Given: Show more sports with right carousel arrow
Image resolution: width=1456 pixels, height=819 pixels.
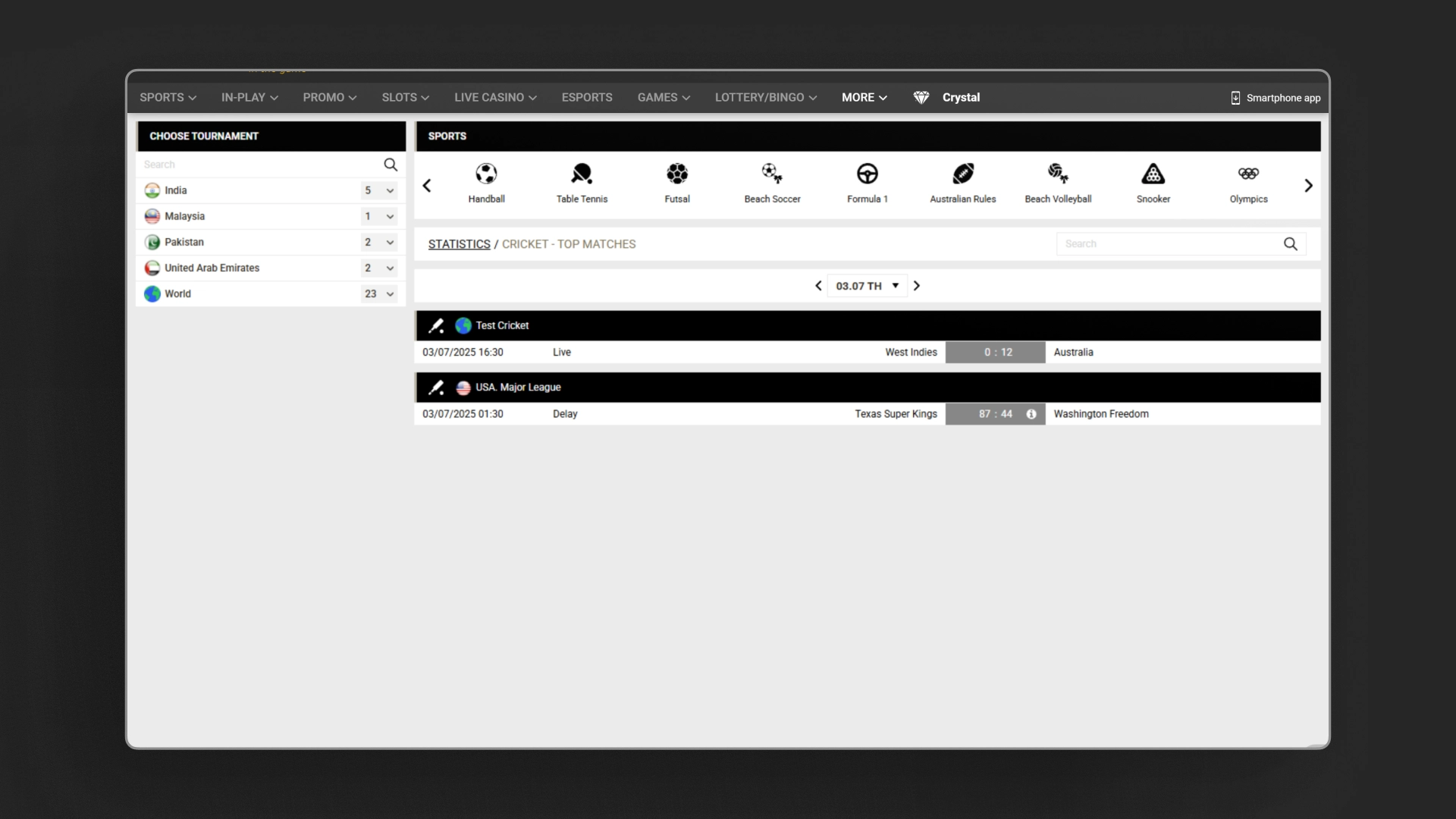Looking at the screenshot, I should pyautogui.click(x=1308, y=186).
